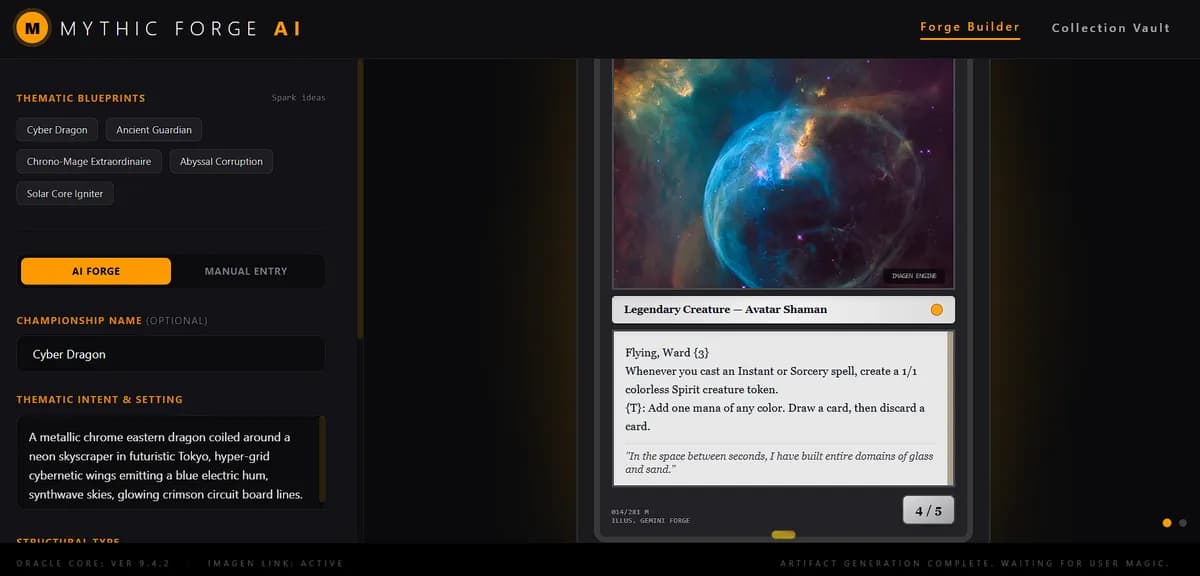
Task: Choose the Ancient Guardian blueprint
Action: click(x=154, y=130)
